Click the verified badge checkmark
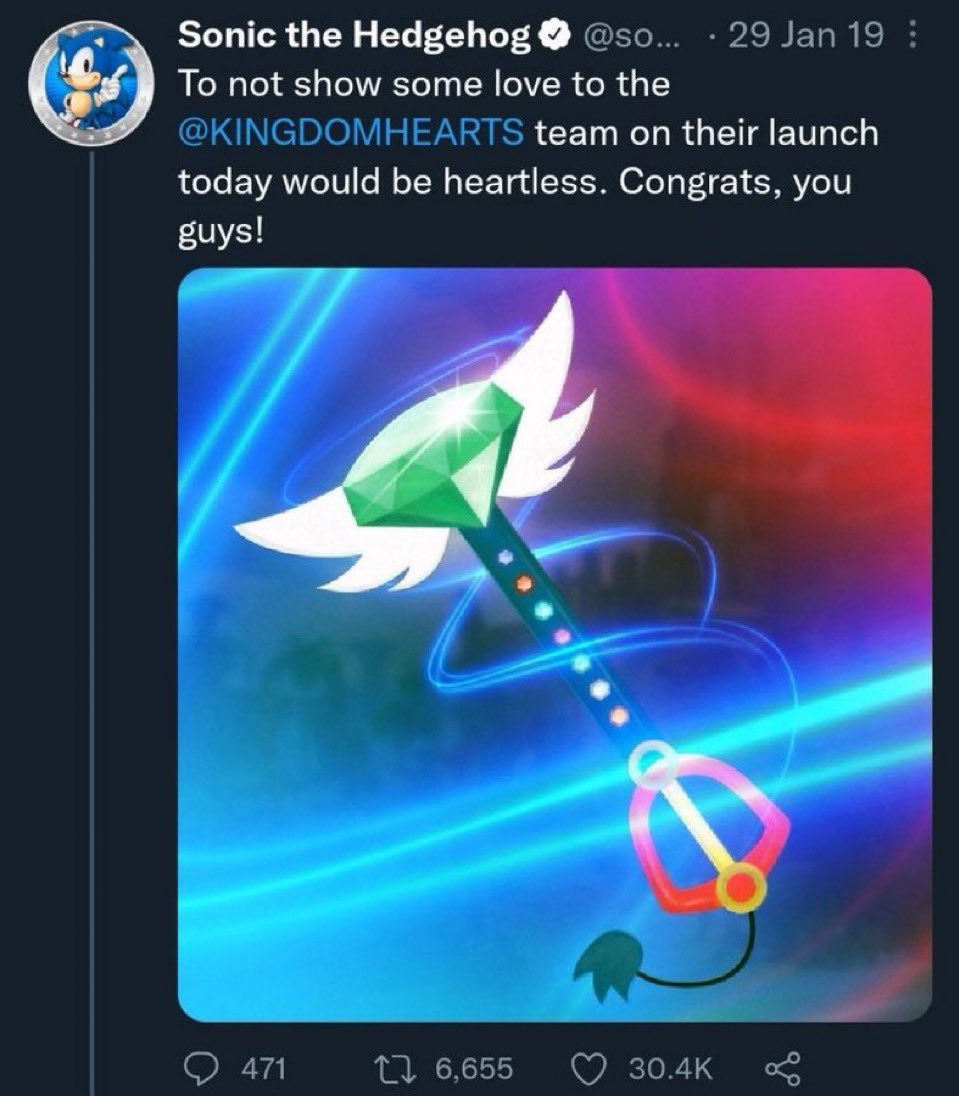 [554, 35]
